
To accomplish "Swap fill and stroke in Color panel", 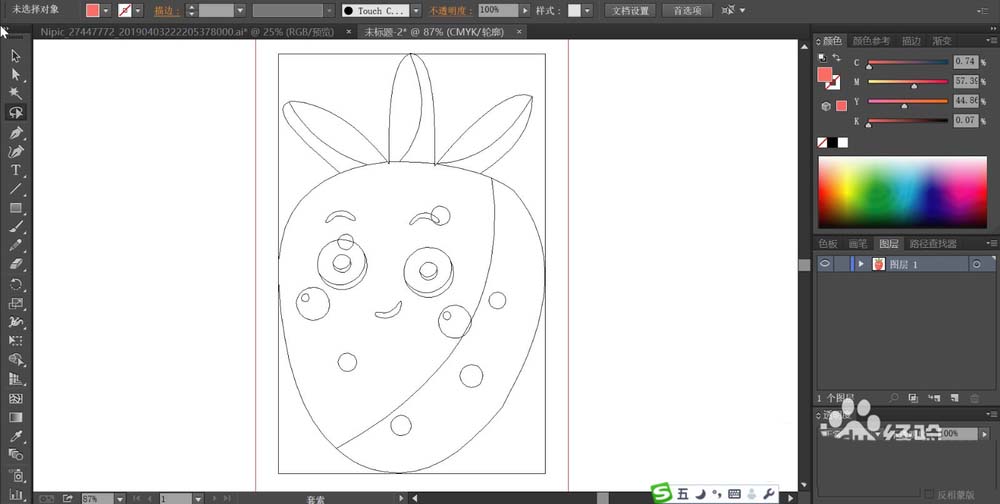I will click(x=837, y=57).
